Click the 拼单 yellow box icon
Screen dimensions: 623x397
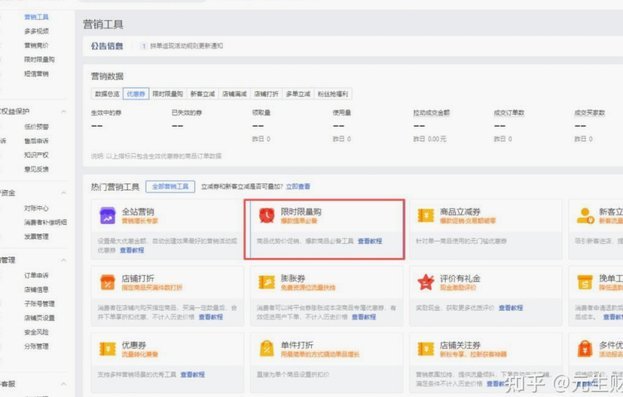point(585,283)
